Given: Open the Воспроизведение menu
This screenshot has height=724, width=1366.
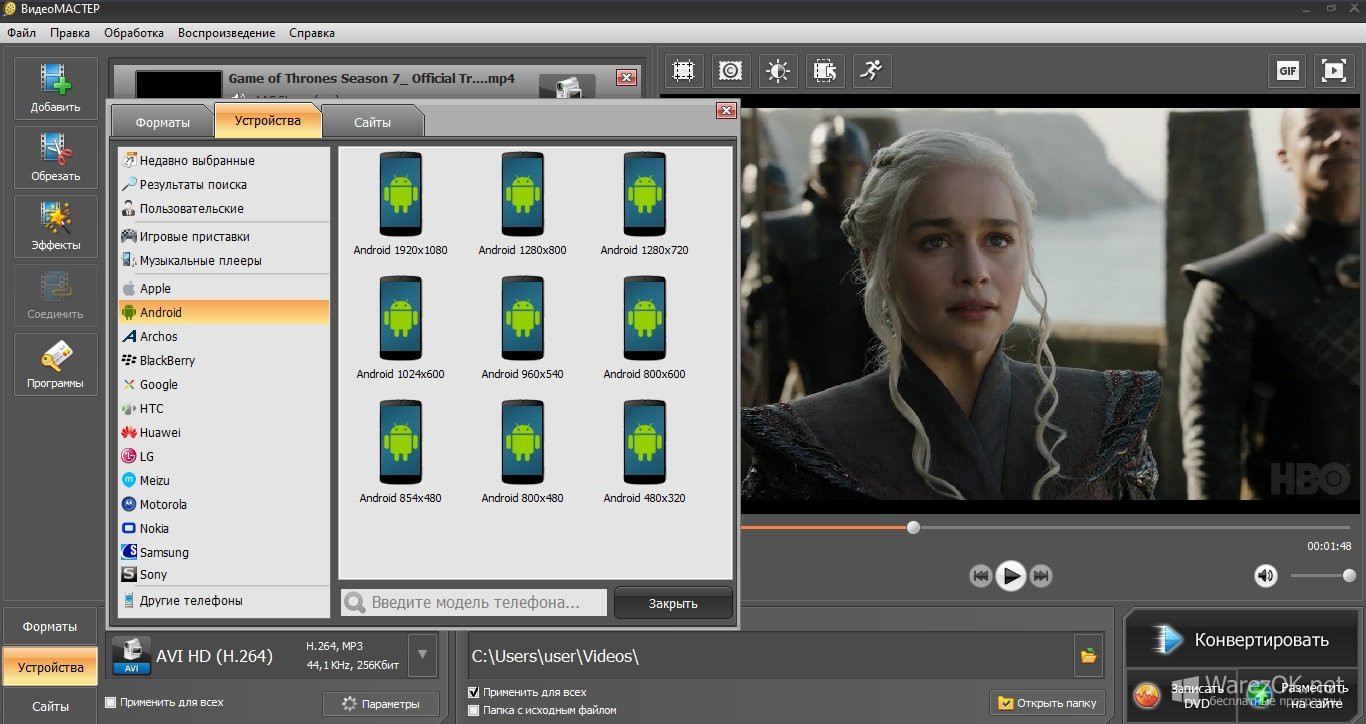Looking at the screenshot, I should 227,33.
